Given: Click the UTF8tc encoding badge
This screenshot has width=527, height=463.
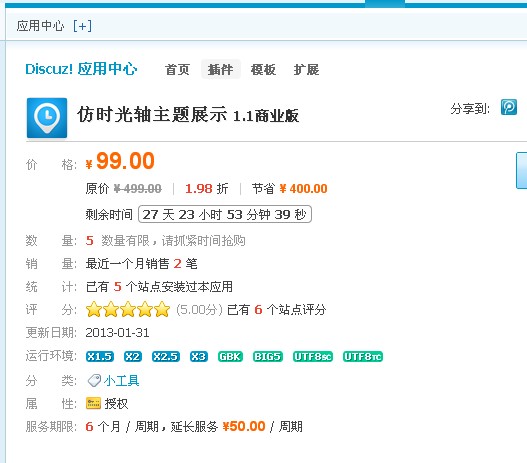Looking at the screenshot, I should [x=363, y=356].
